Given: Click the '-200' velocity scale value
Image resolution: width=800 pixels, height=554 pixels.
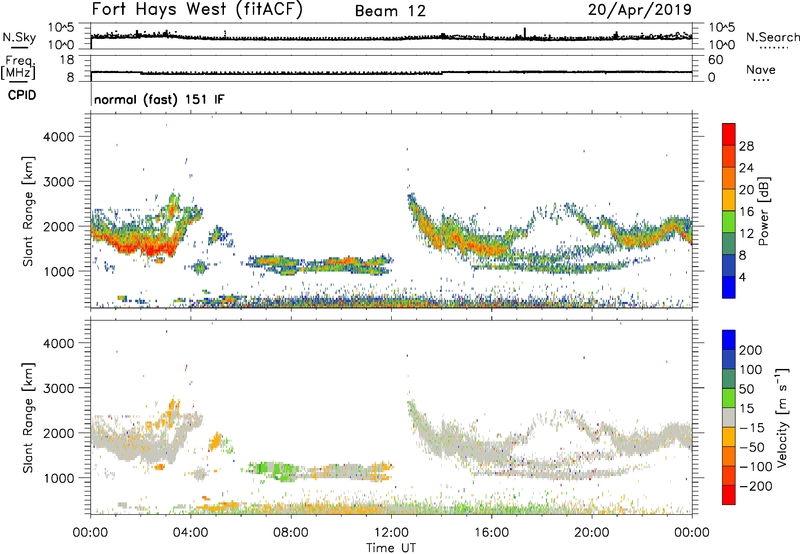Looking at the screenshot, I should (x=756, y=486).
